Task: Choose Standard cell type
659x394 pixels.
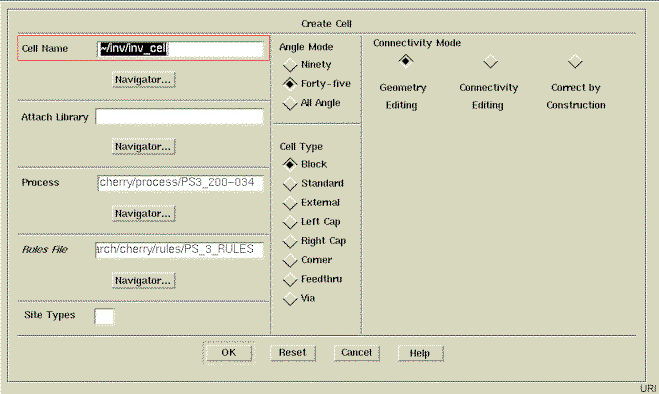Action: pos(290,183)
